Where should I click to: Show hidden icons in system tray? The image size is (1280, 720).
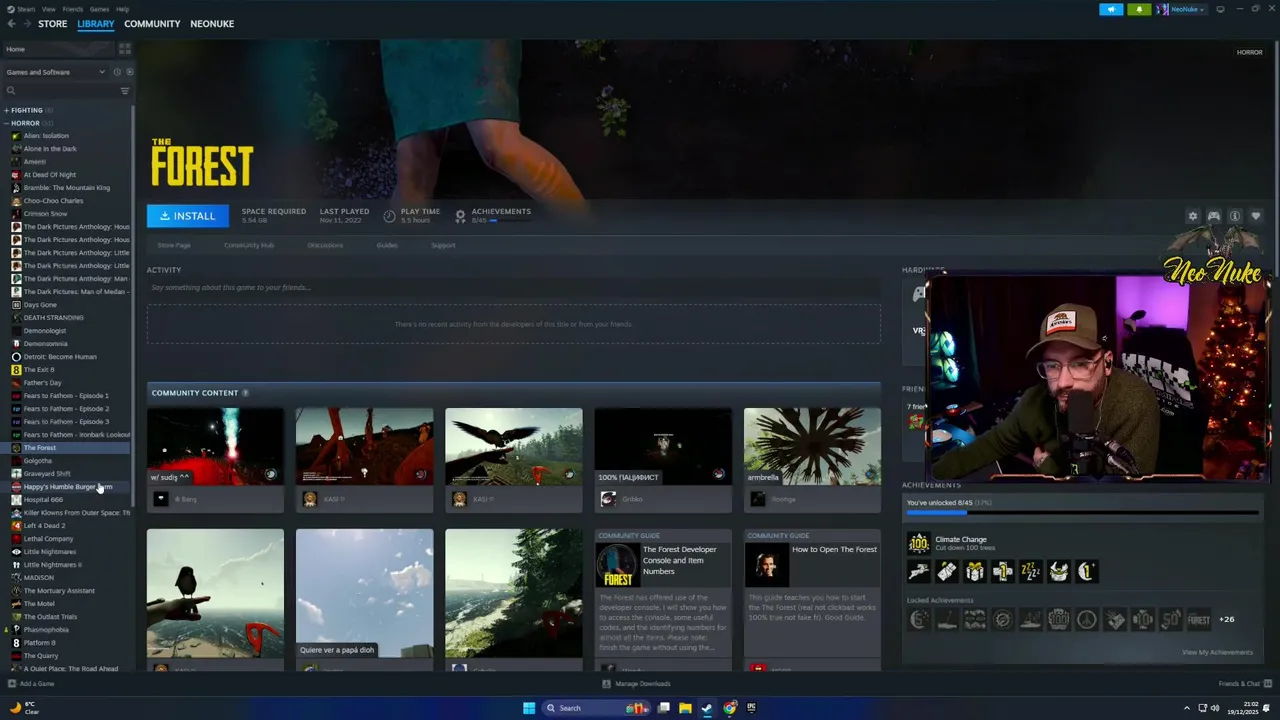1187,708
